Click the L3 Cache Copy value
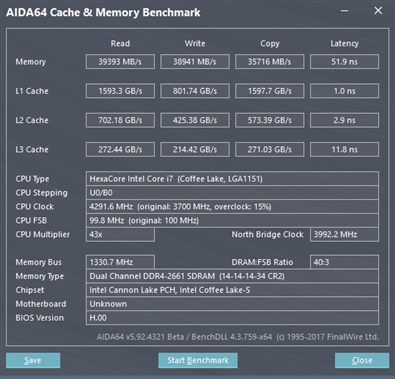 click(x=269, y=150)
